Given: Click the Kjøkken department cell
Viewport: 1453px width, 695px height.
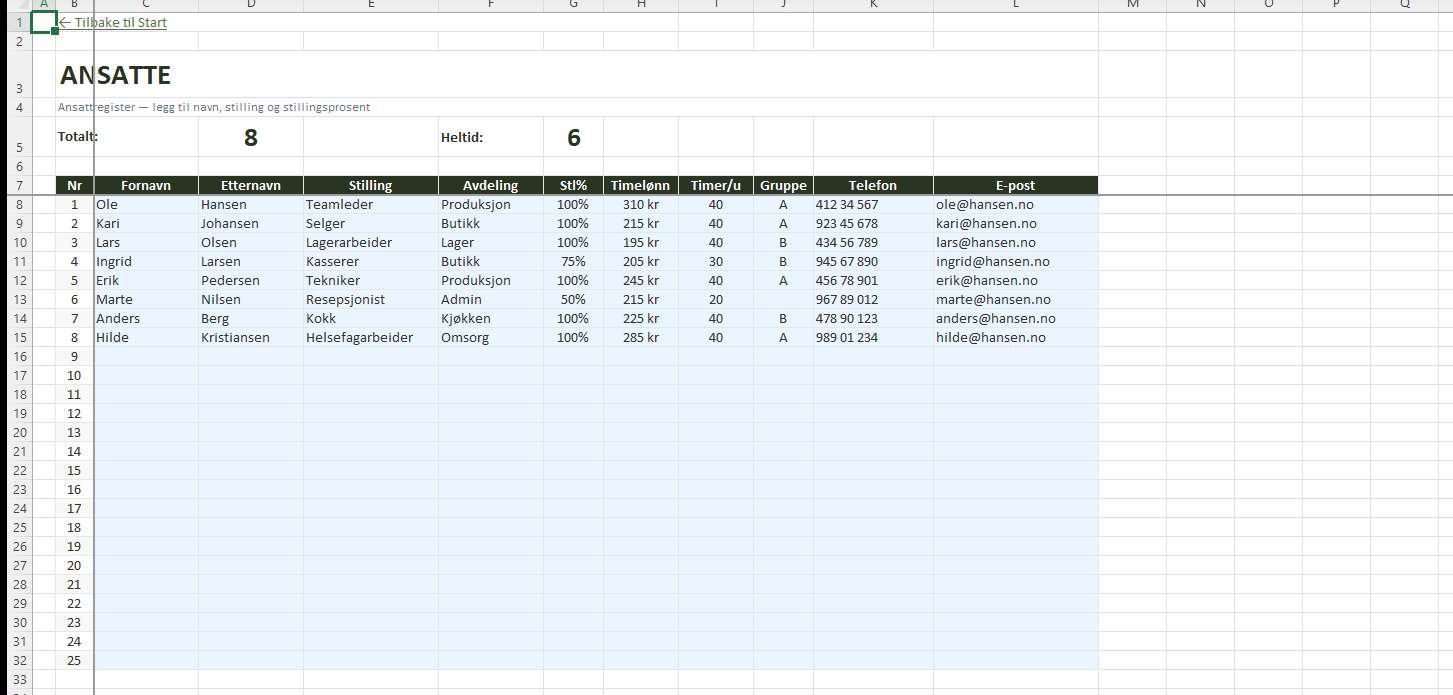Looking at the screenshot, I should (466, 318).
